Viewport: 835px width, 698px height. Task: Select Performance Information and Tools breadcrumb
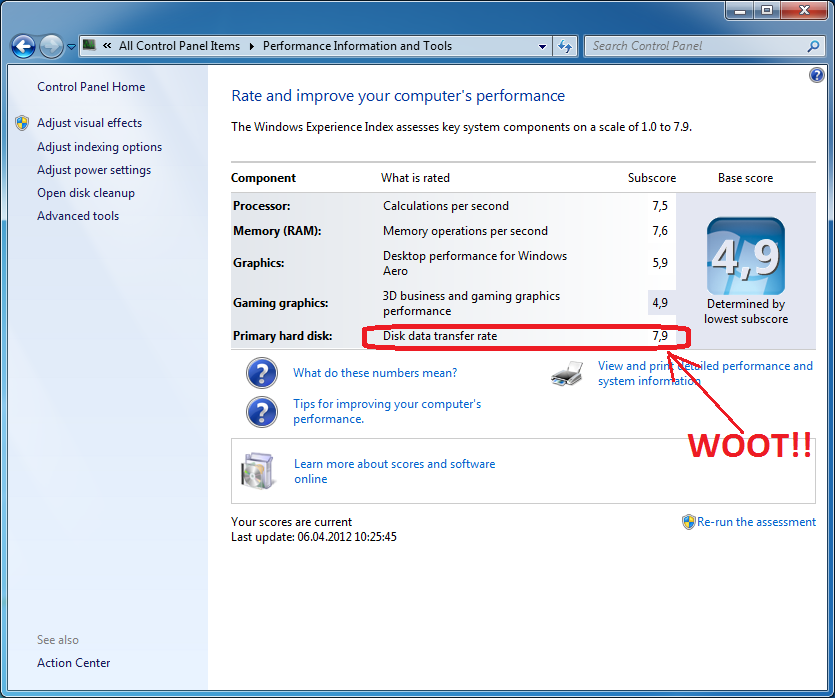click(x=357, y=46)
